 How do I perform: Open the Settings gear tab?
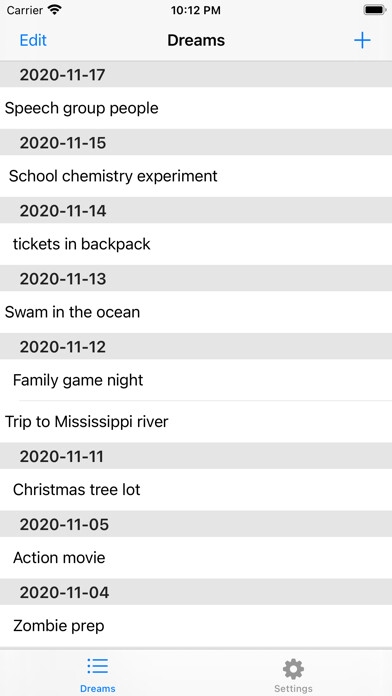tap(293, 676)
